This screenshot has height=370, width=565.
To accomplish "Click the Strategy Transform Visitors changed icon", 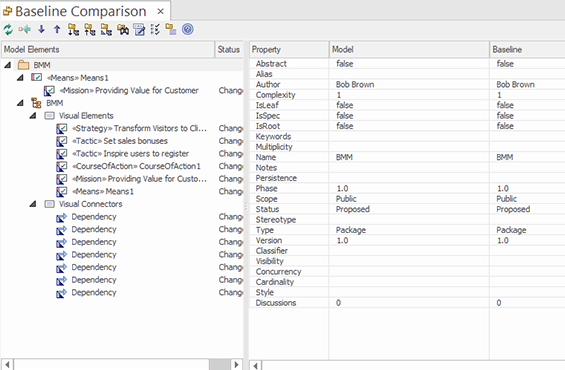I will pyautogui.click(x=62, y=128).
